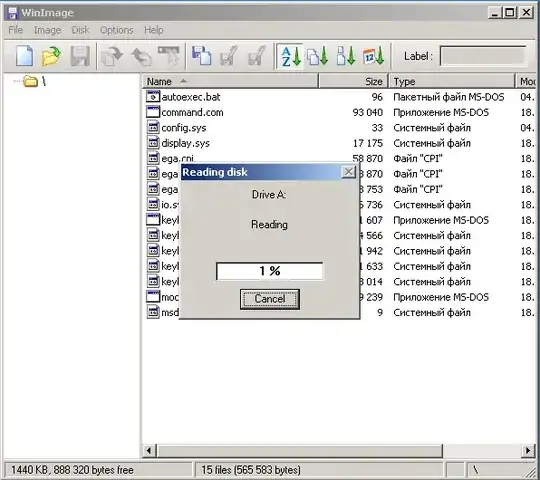
Task: Click the Write disk toolbar icon
Action: pos(229,56)
